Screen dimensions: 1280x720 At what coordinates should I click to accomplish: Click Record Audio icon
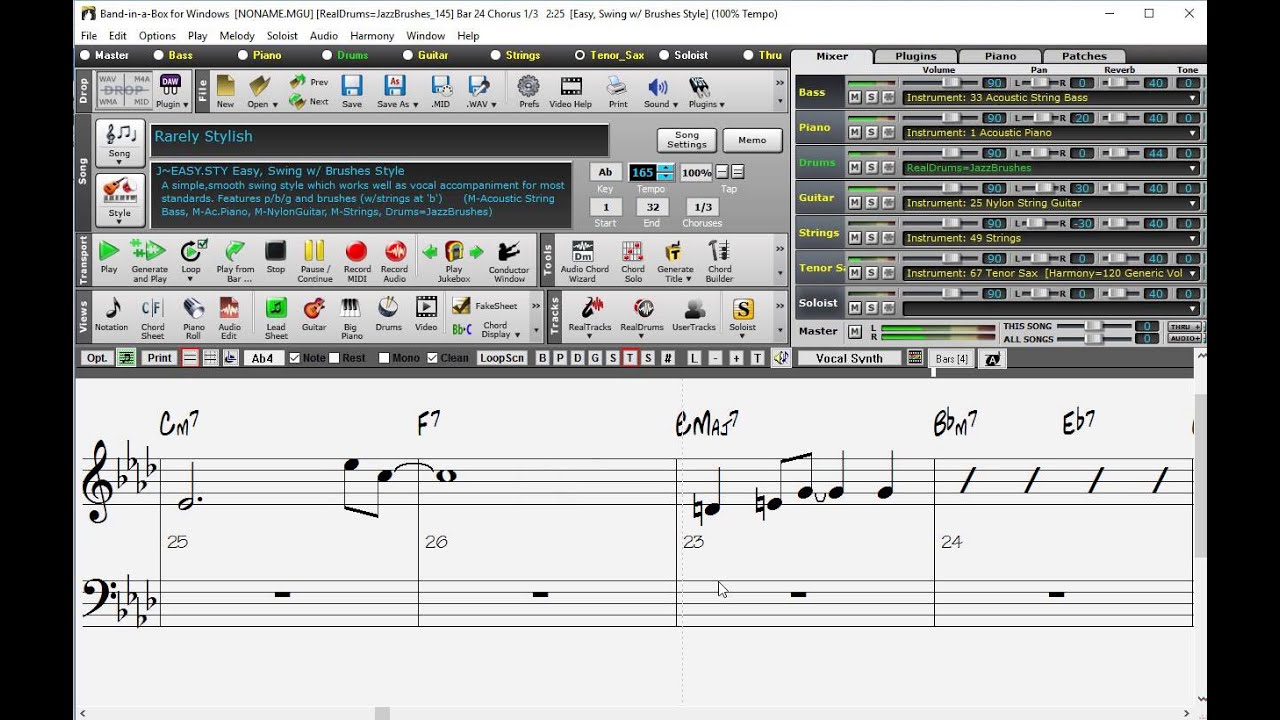point(395,260)
